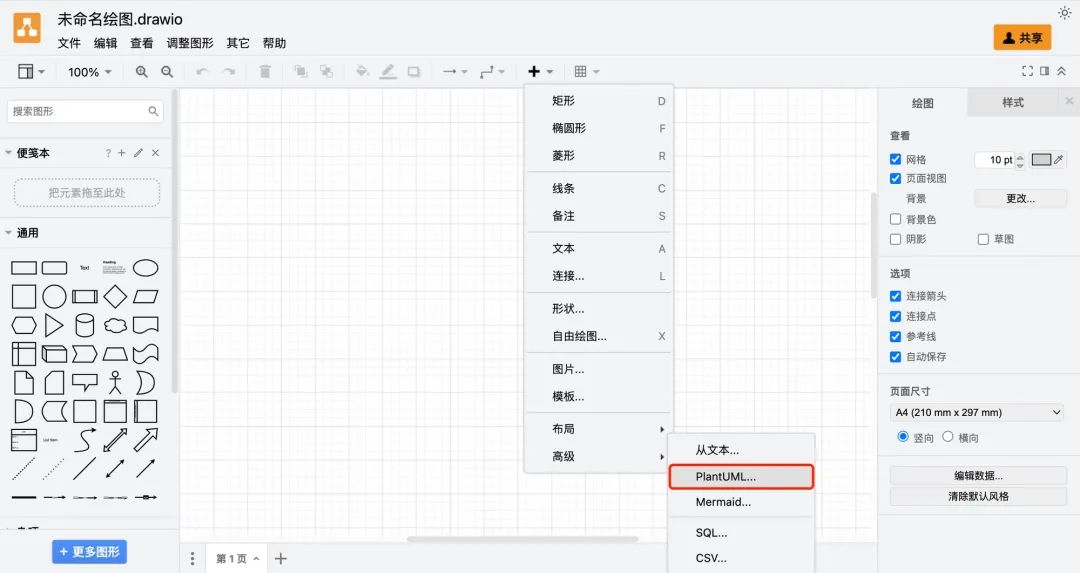This screenshot has height=573, width=1080.
Task: Click the delete trash icon in toolbar
Action: pos(264,72)
